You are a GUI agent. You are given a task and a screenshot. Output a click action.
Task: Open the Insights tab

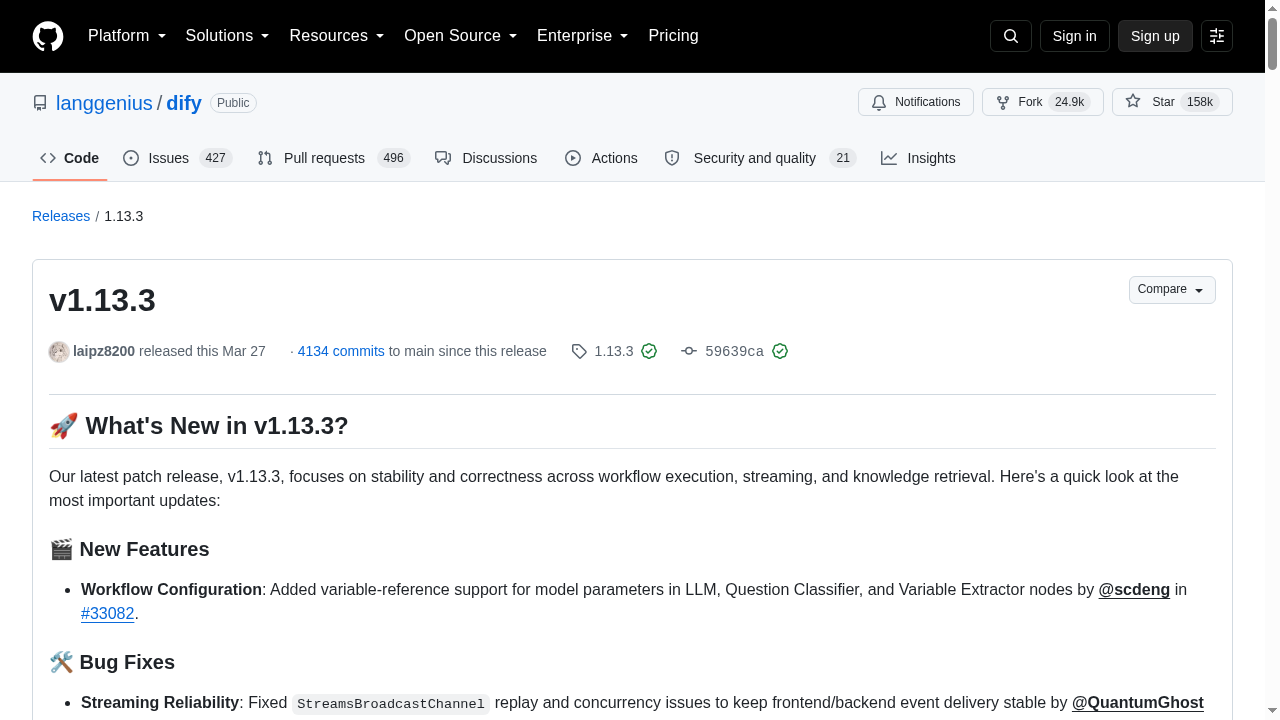[918, 158]
